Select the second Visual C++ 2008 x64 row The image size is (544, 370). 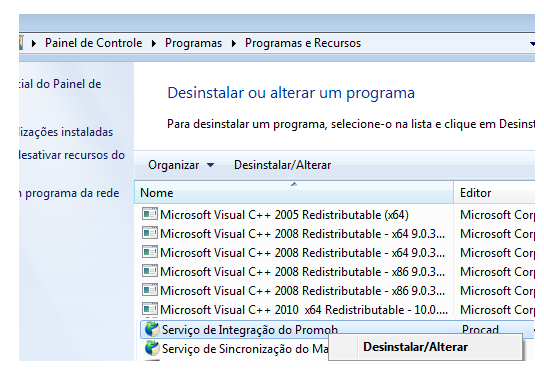(294, 252)
